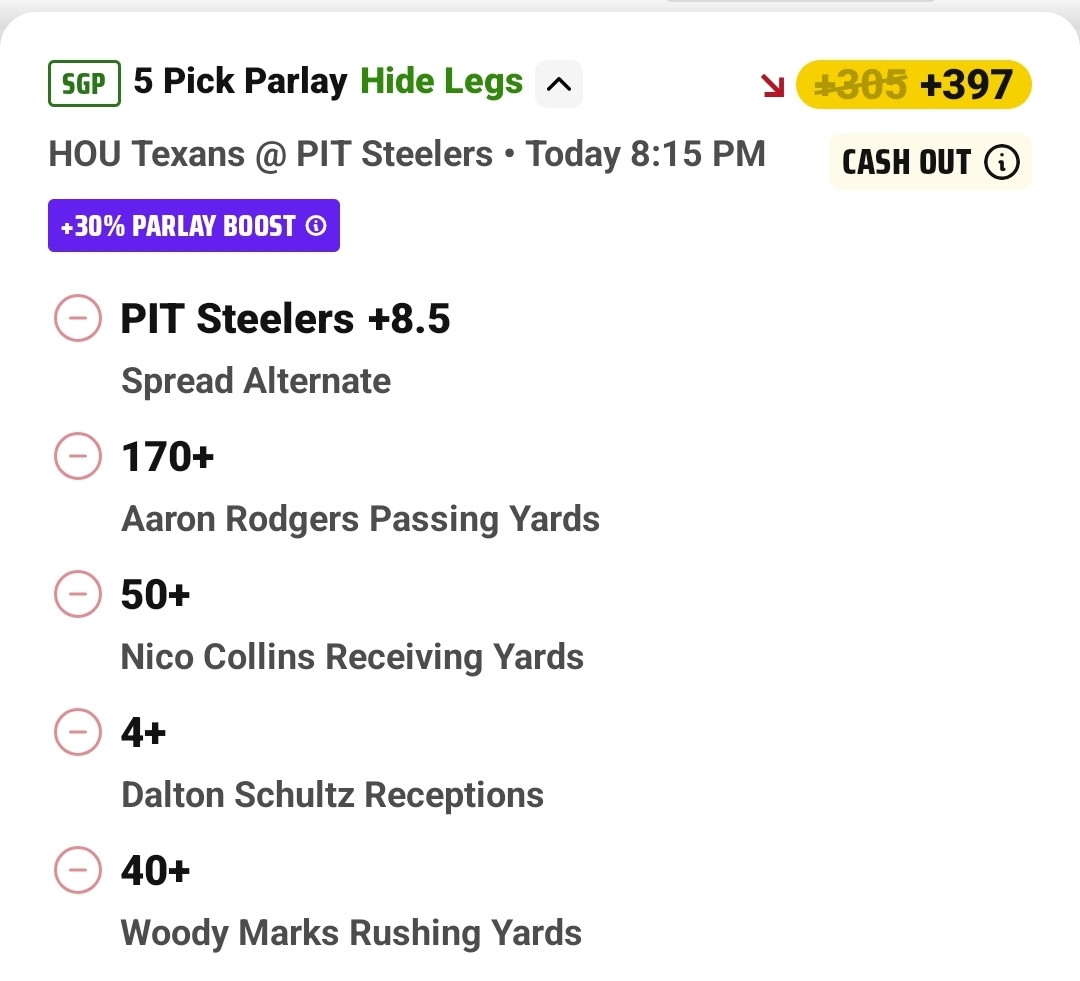Click the minus icon beside 4+ receptions
This screenshot has height=981, width=1080.
click(77, 734)
